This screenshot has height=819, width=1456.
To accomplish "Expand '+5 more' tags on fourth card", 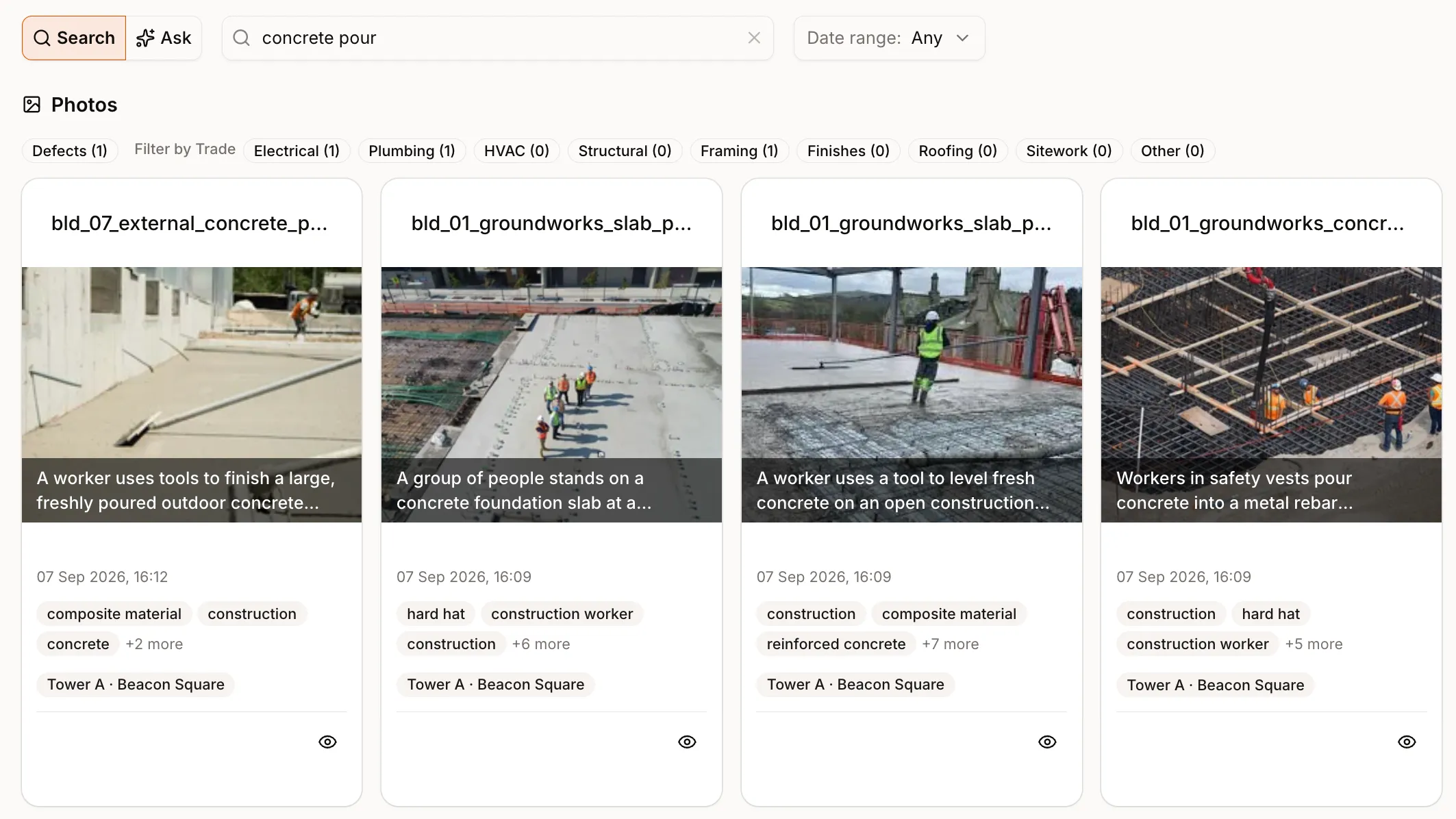I will (1314, 644).
